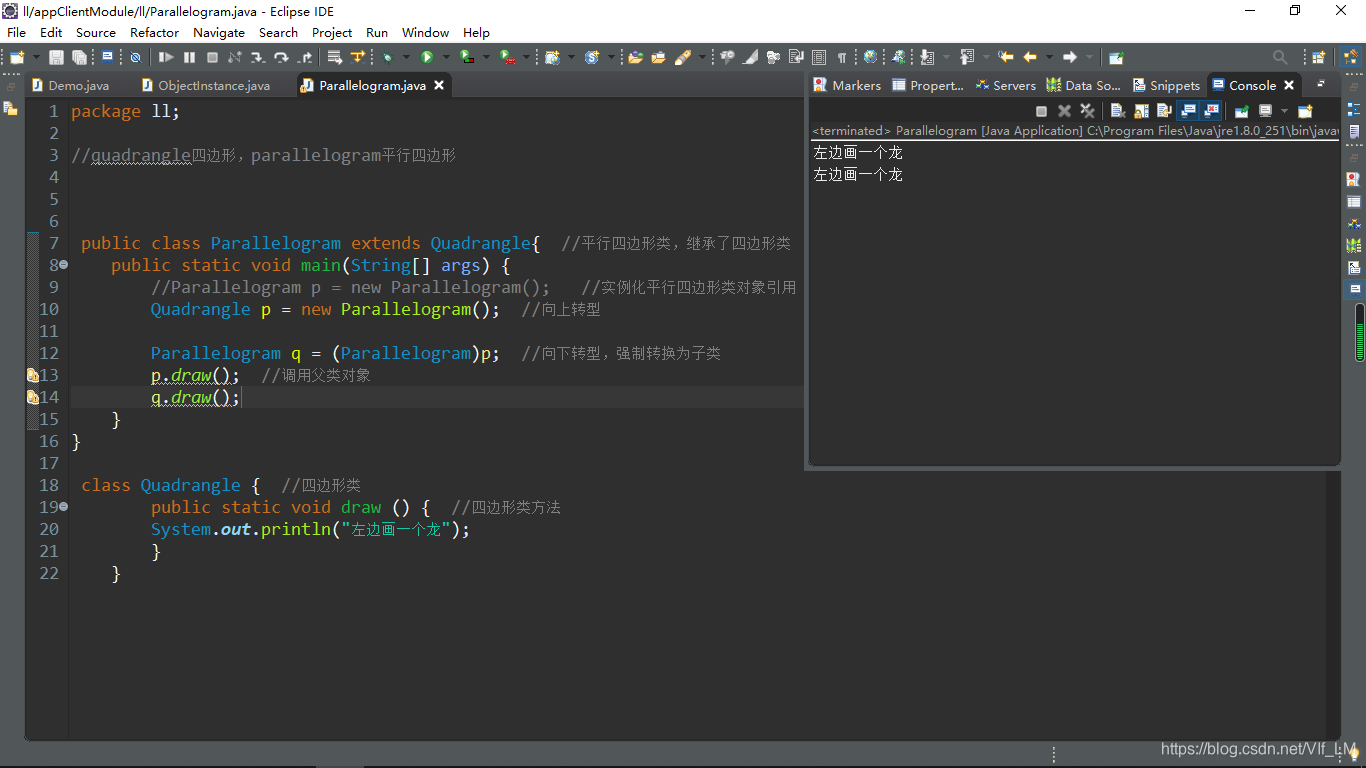Viewport: 1366px width, 768px height.
Task: Expand the Debug dropdown arrow
Action: [x=406, y=57]
